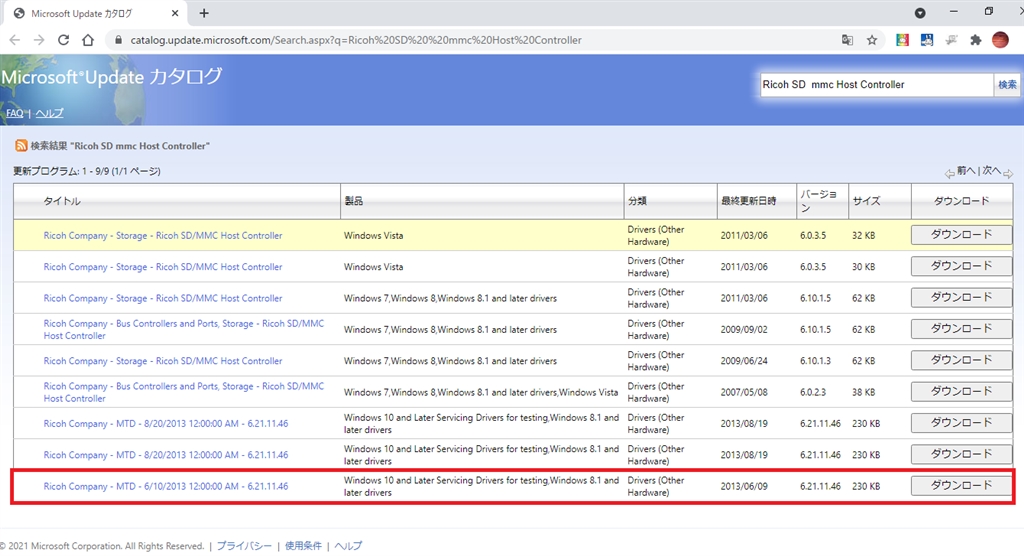Open the circular dropdown icon in title bar
This screenshot has height=556, width=1024.
click(920, 13)
